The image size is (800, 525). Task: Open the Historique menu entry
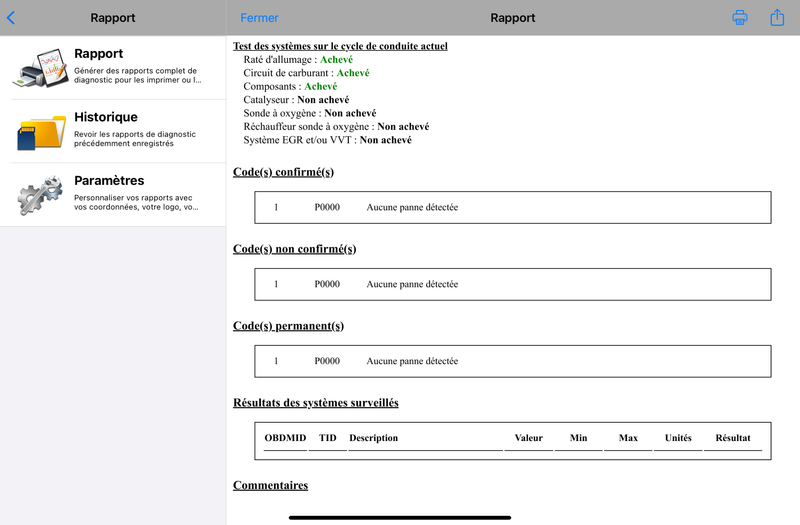point(113,132)
